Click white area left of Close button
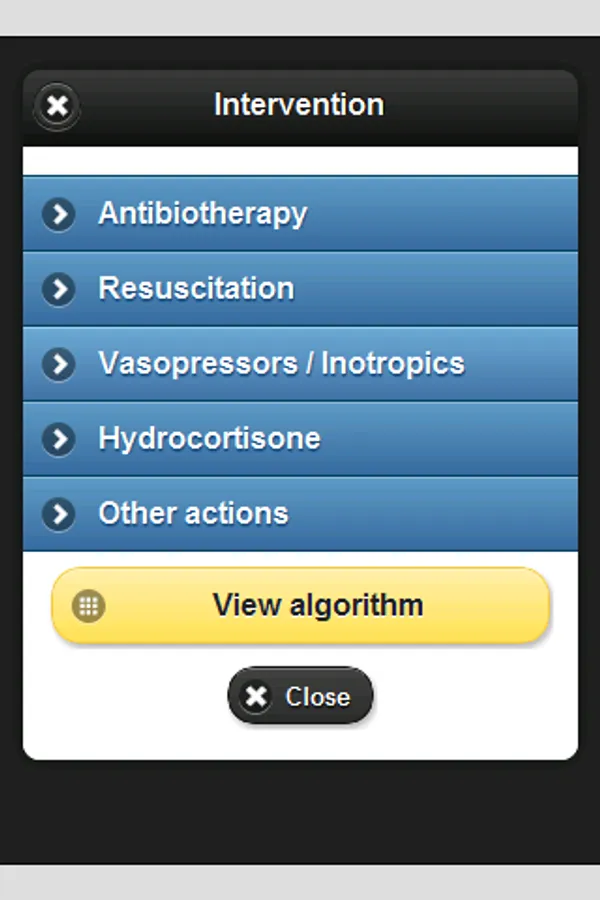The width and height of the screenshot is (600, 900). (120, 700)
